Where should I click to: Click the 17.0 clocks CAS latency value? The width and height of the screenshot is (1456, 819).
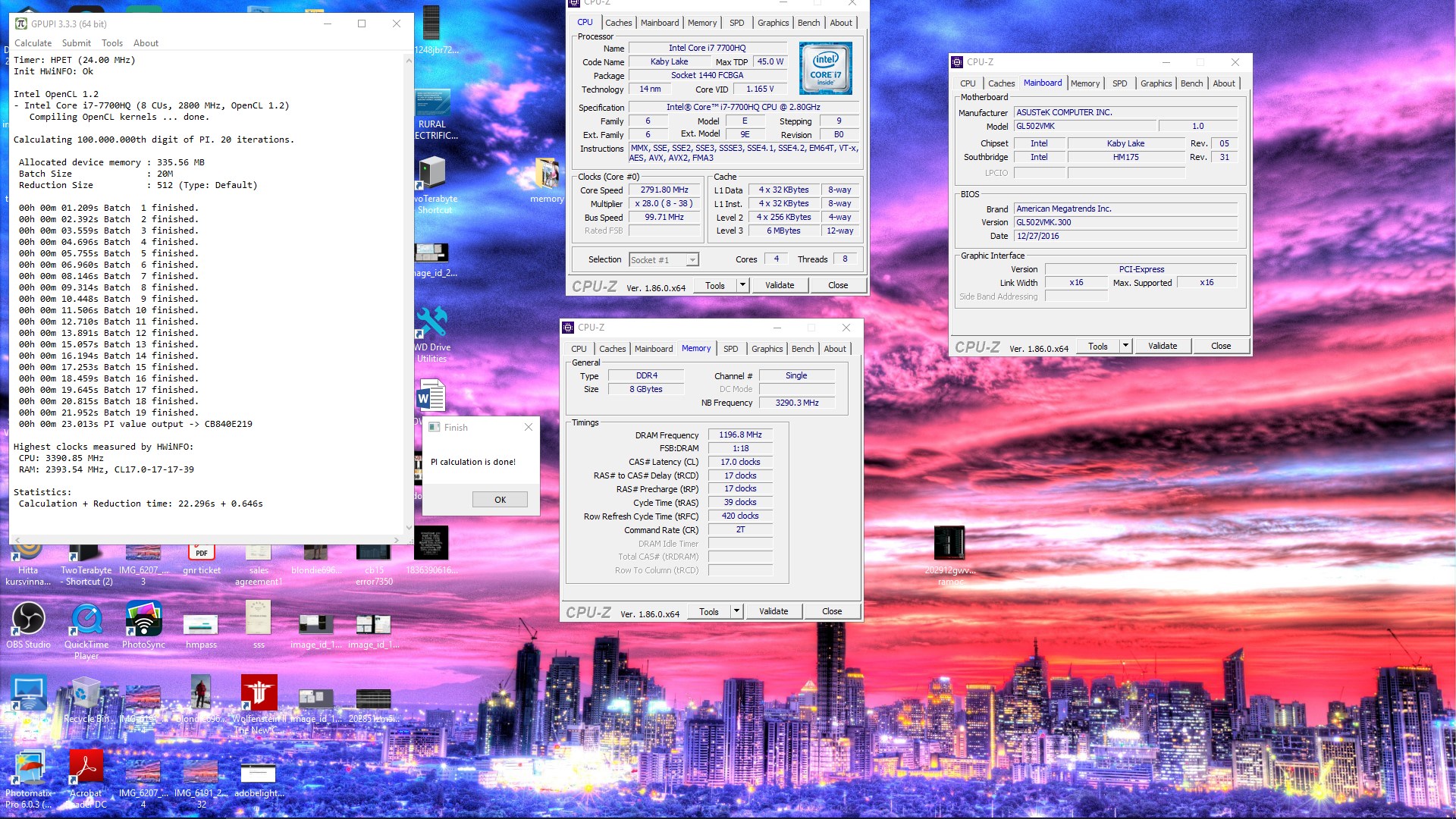(x=740, y=462)
